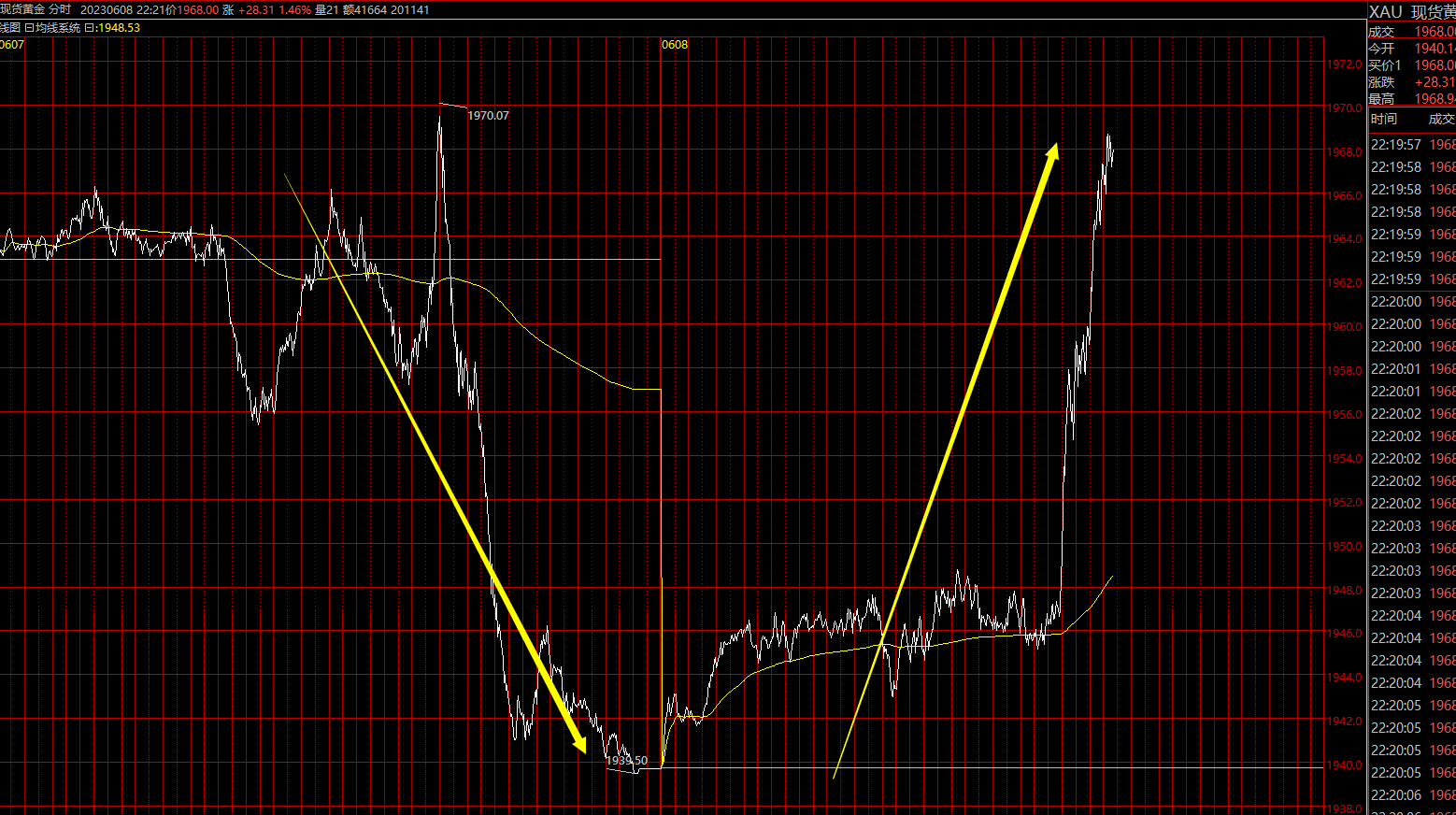This screenshot has width=1456, height=815.
Task: Click the 1952.0 price axis label
Action: tap(1344, 503)
